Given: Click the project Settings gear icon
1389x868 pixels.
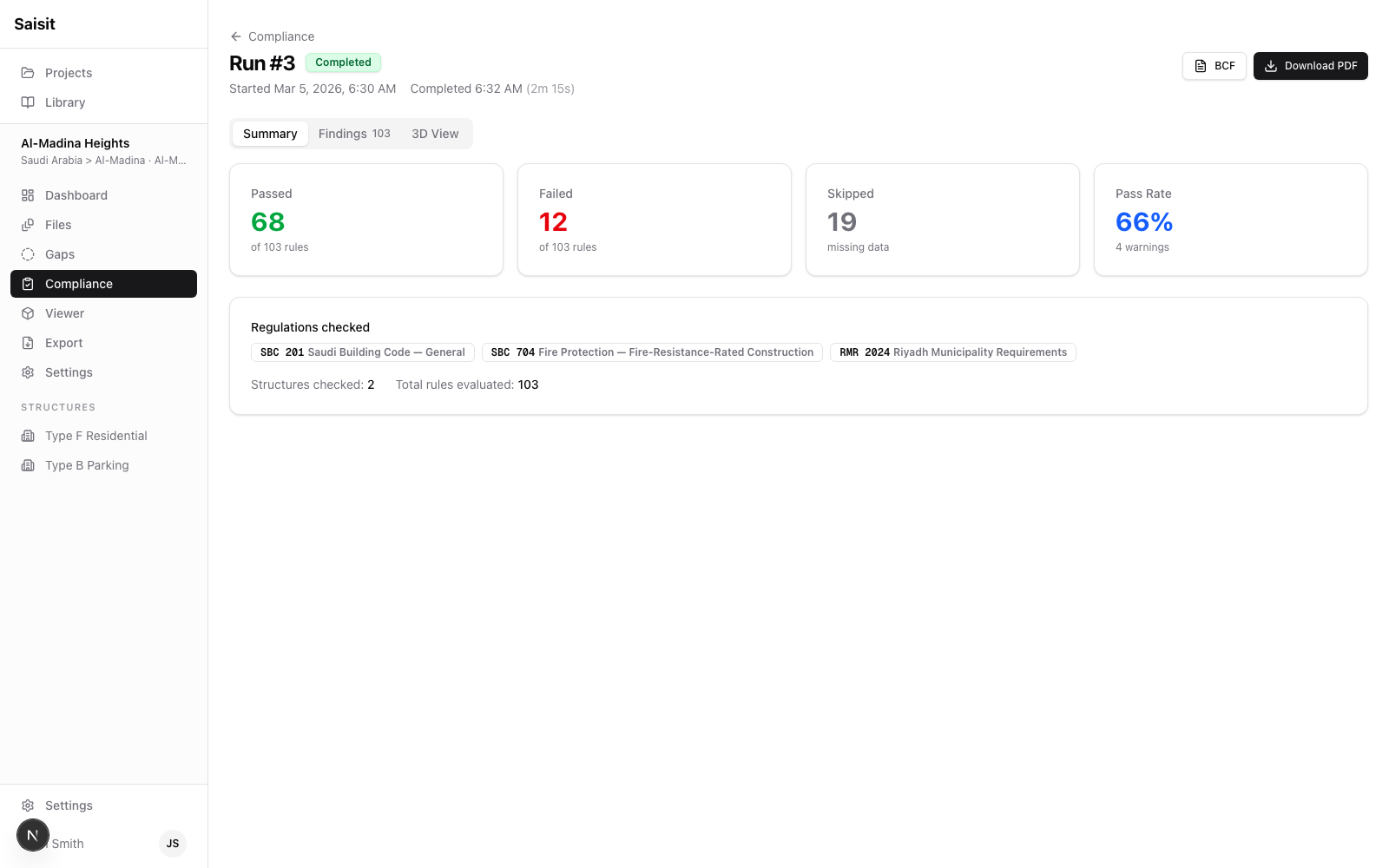Looking at the screenshot, I should 28,372.
